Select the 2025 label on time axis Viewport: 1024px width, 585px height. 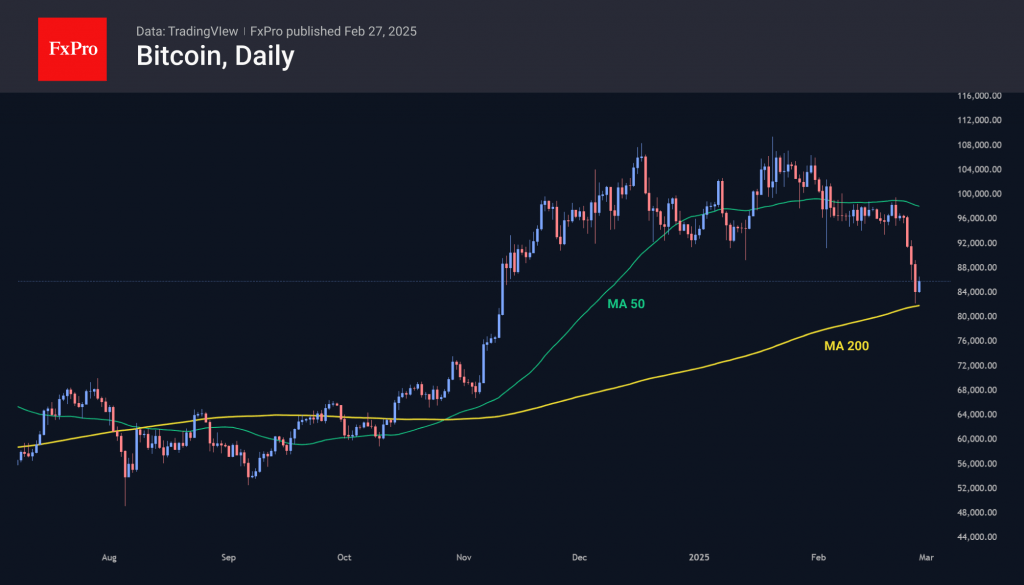point(700,557)
